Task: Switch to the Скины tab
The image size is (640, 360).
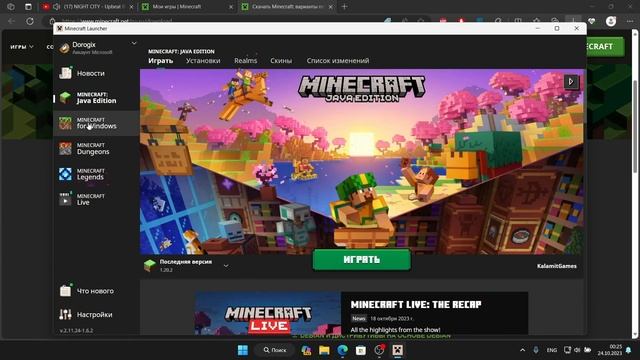Action: click(x=281, y=61)
